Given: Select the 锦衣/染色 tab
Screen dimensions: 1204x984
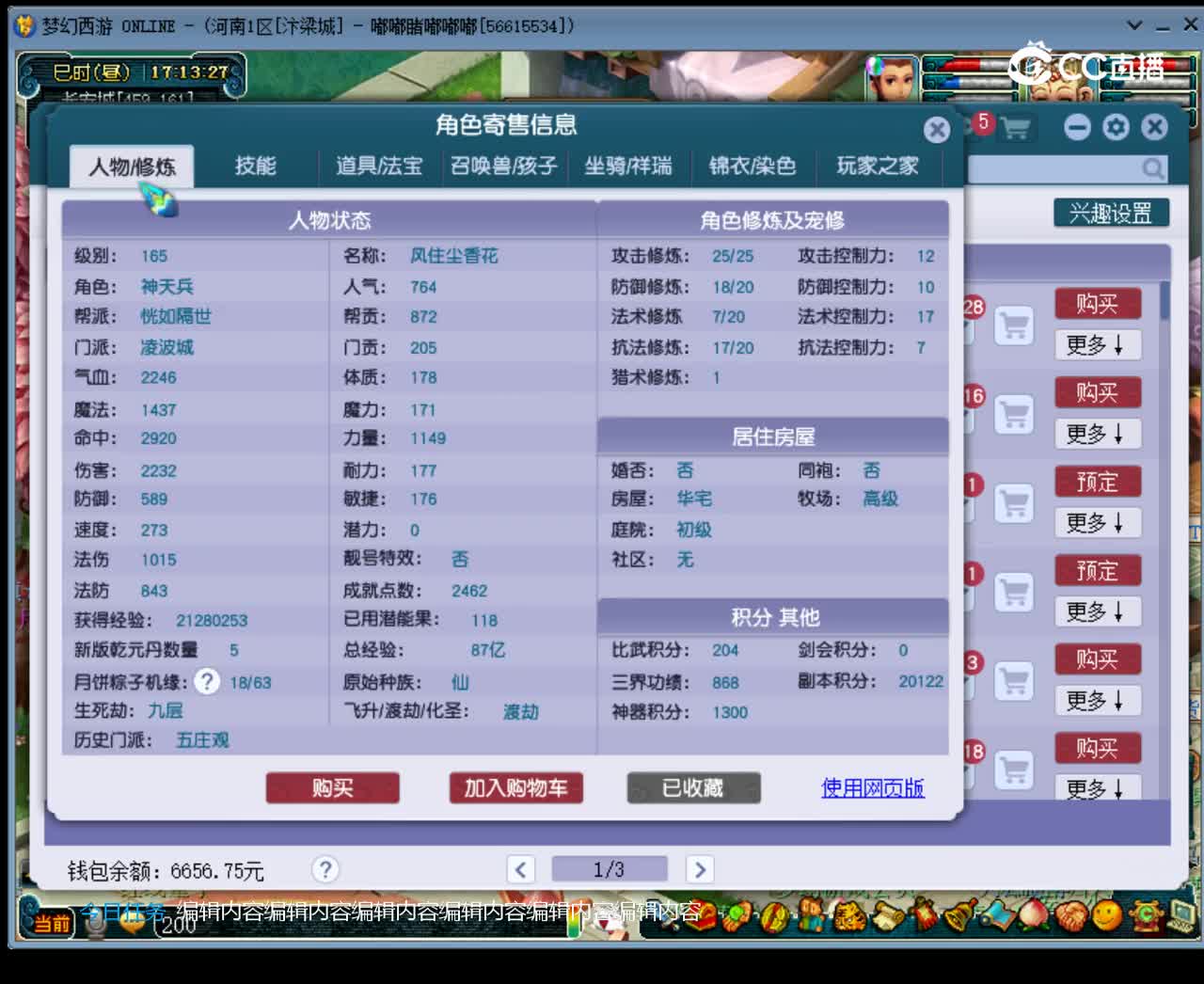Looking at the screenshot, I should (752, 167).
